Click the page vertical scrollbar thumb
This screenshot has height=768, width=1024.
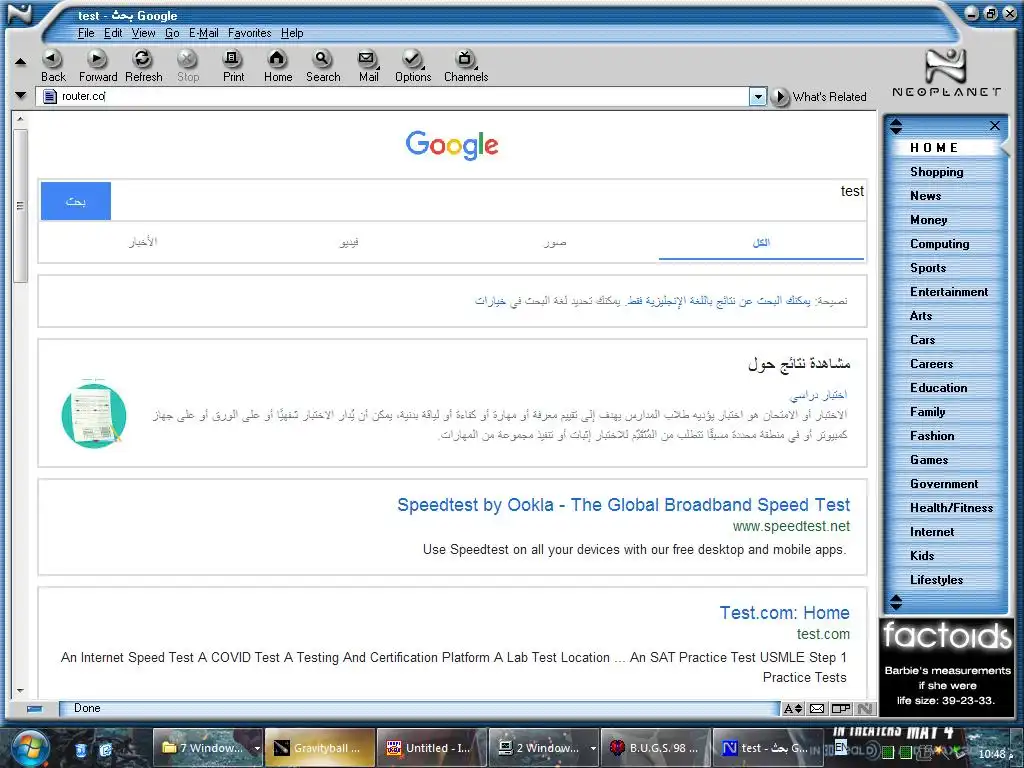pos(20,206)
